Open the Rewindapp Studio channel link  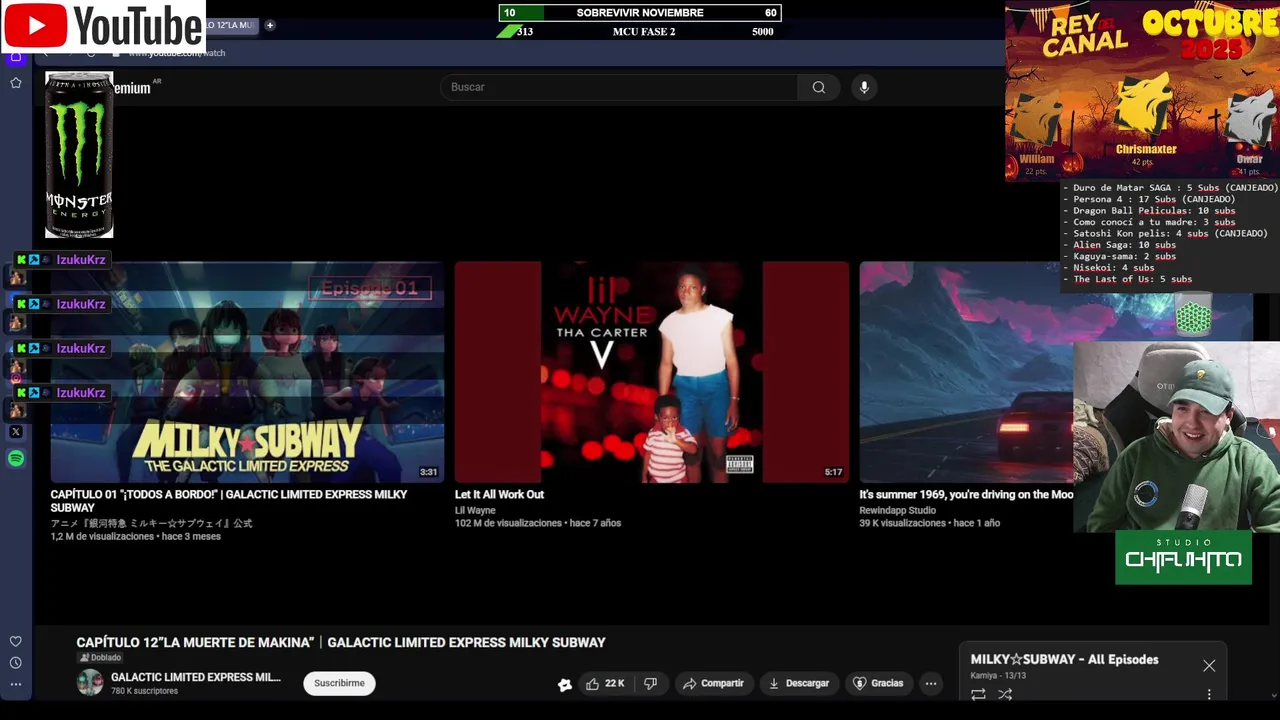897,510
